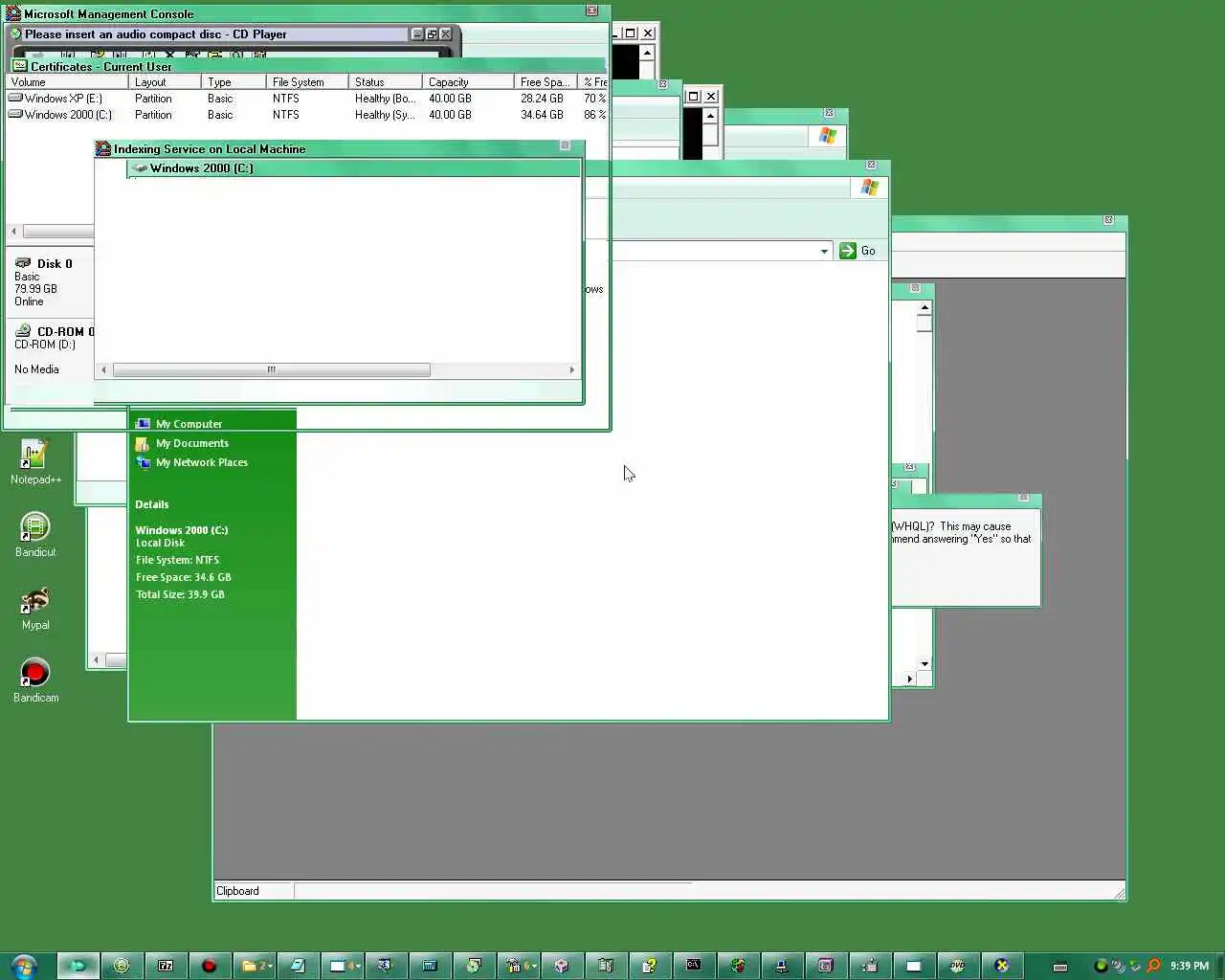
Task: Sort by the Type column header
Action: click(234, 82)
